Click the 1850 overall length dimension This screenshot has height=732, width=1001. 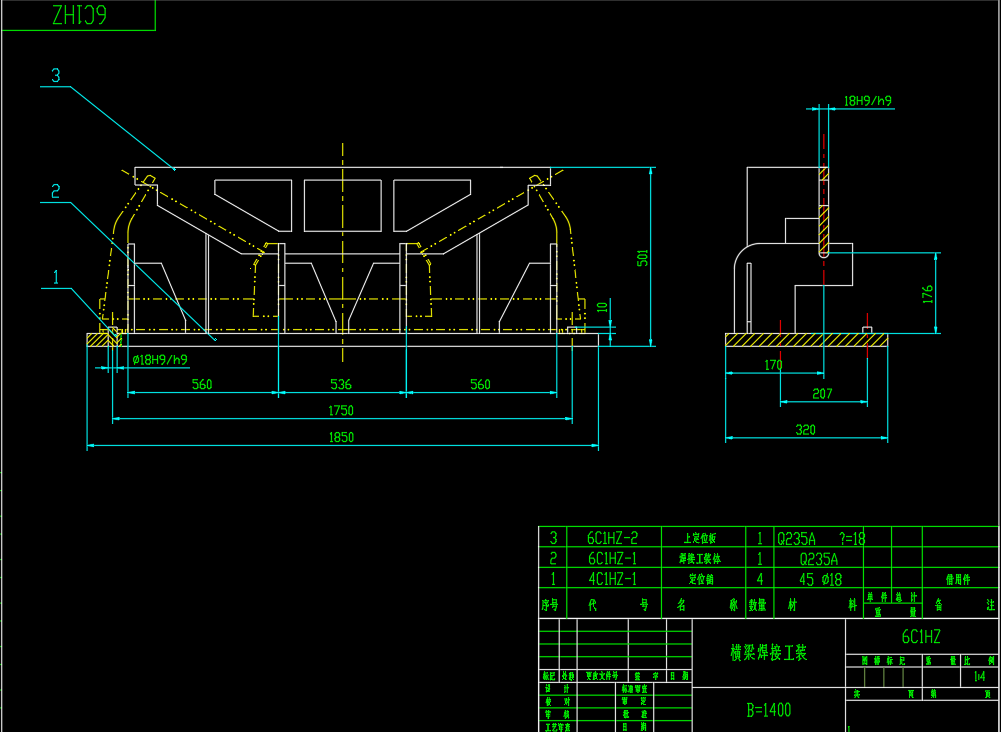coord(342,437)
